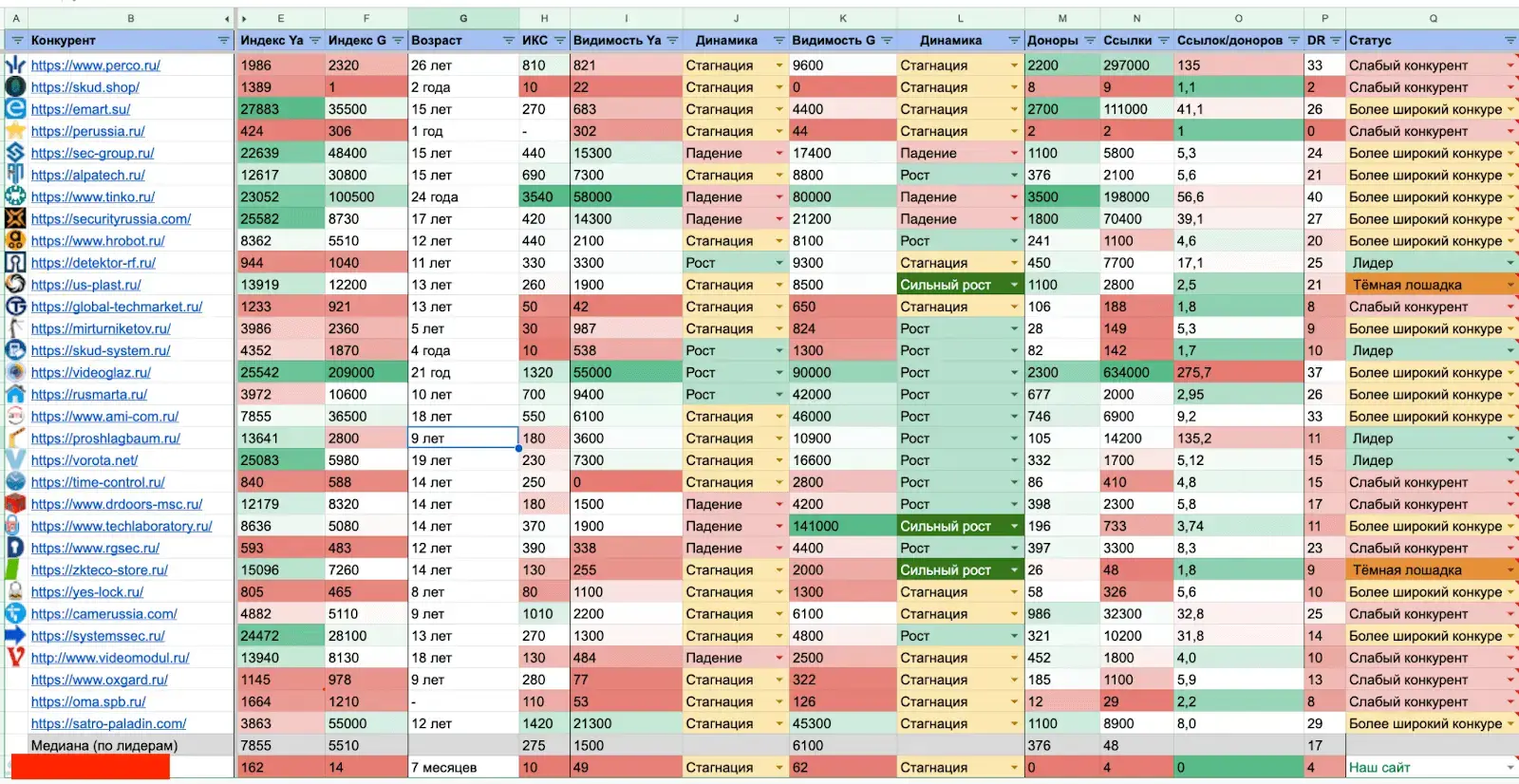Open the filter icon in the Конкурент header
This screenshot has height=784, width=1519.
click(224, 41)
